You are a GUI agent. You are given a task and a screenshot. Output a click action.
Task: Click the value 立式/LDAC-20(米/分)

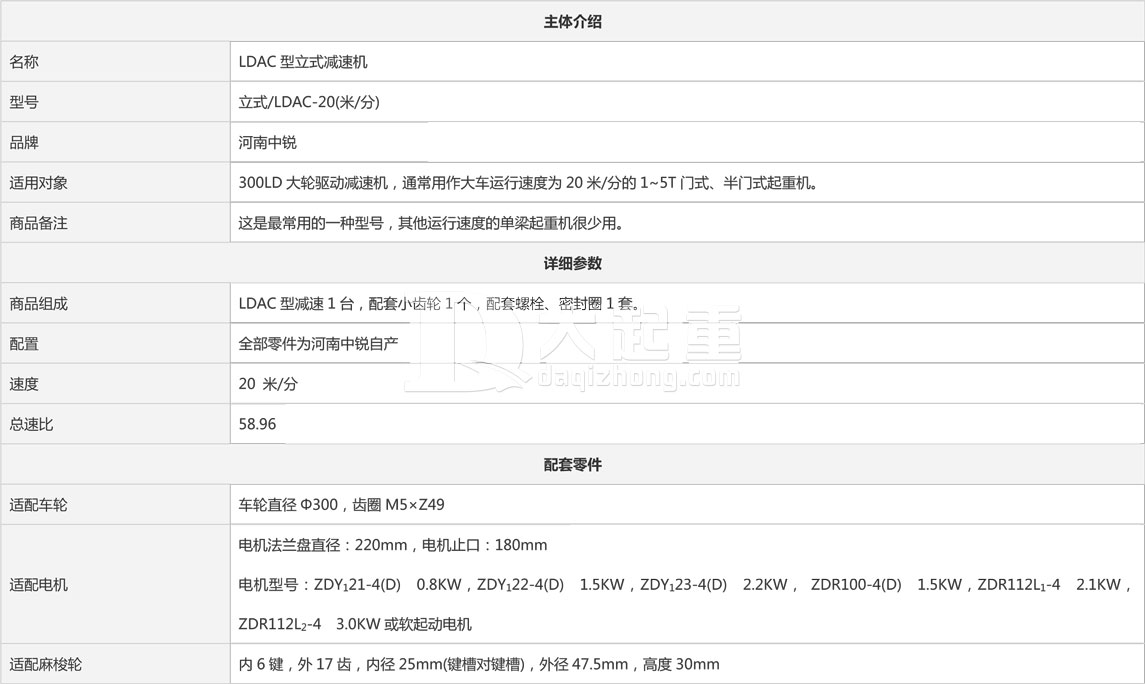309,102
